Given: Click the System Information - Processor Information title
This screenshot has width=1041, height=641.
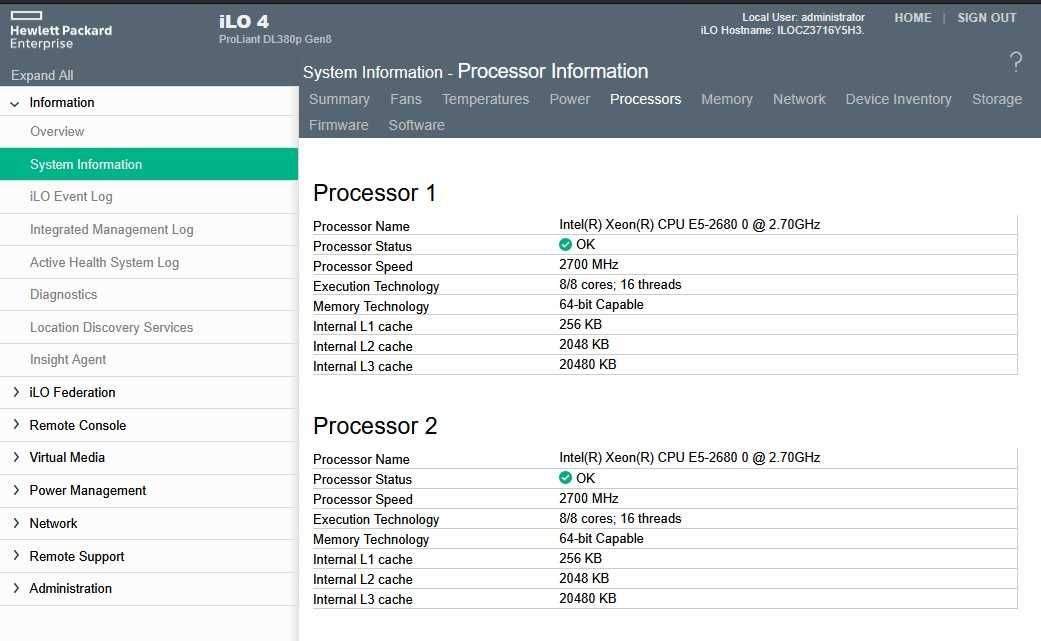Looking at the screenshot, I should (x=475, y=71).
